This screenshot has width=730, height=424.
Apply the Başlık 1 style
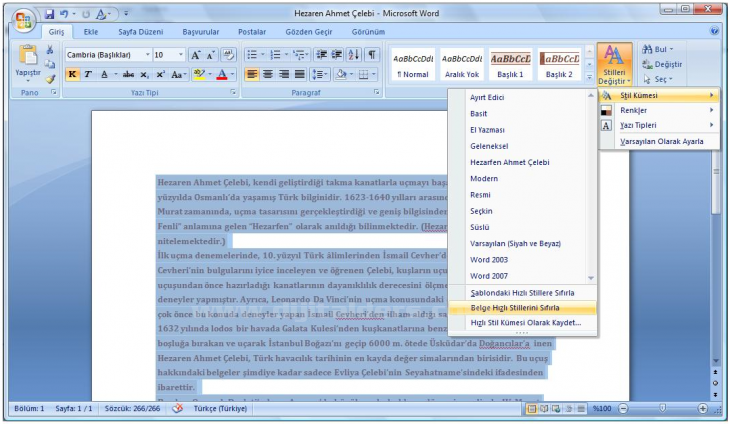coord(510,65)
